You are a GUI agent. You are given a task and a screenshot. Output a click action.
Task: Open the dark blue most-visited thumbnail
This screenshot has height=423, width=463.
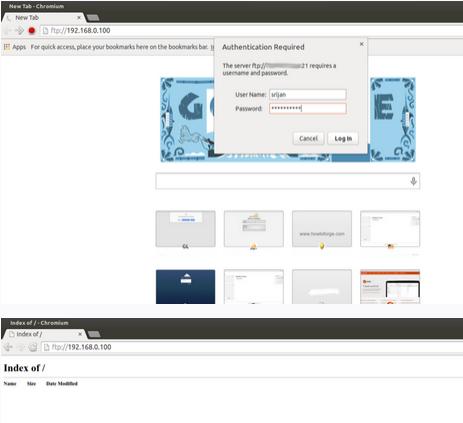(x=185, y=287)
